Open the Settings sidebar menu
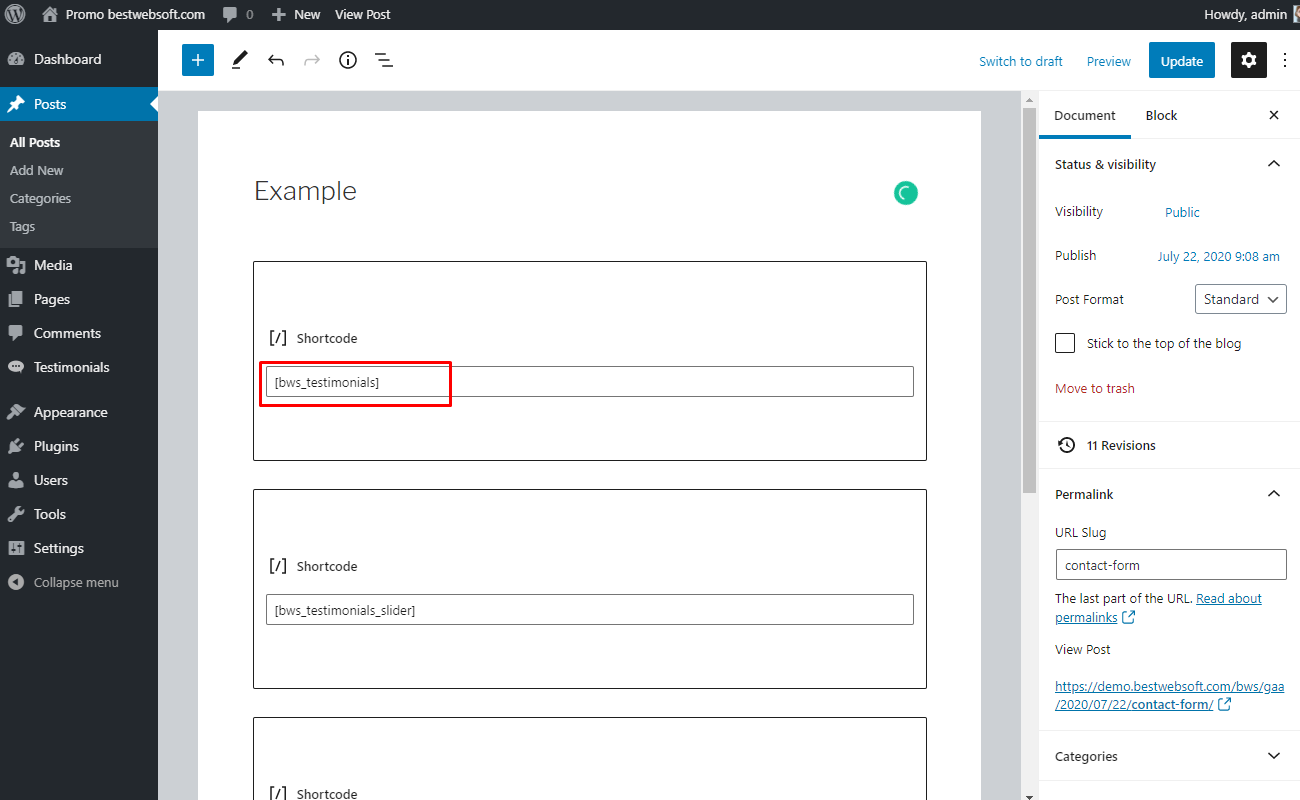Image resolution: width=1300 pixels, height=800 pixels. coord(79,548)
